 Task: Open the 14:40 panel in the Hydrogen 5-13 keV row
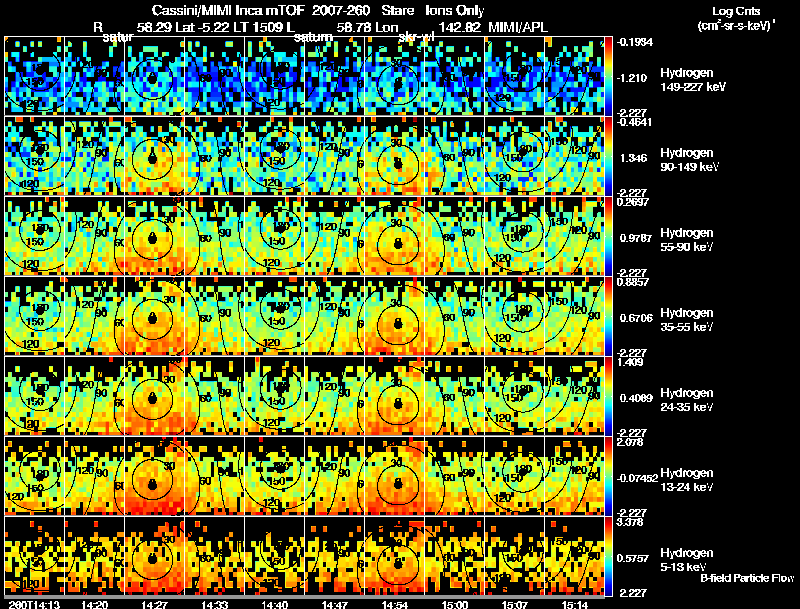tap(274, 556)
